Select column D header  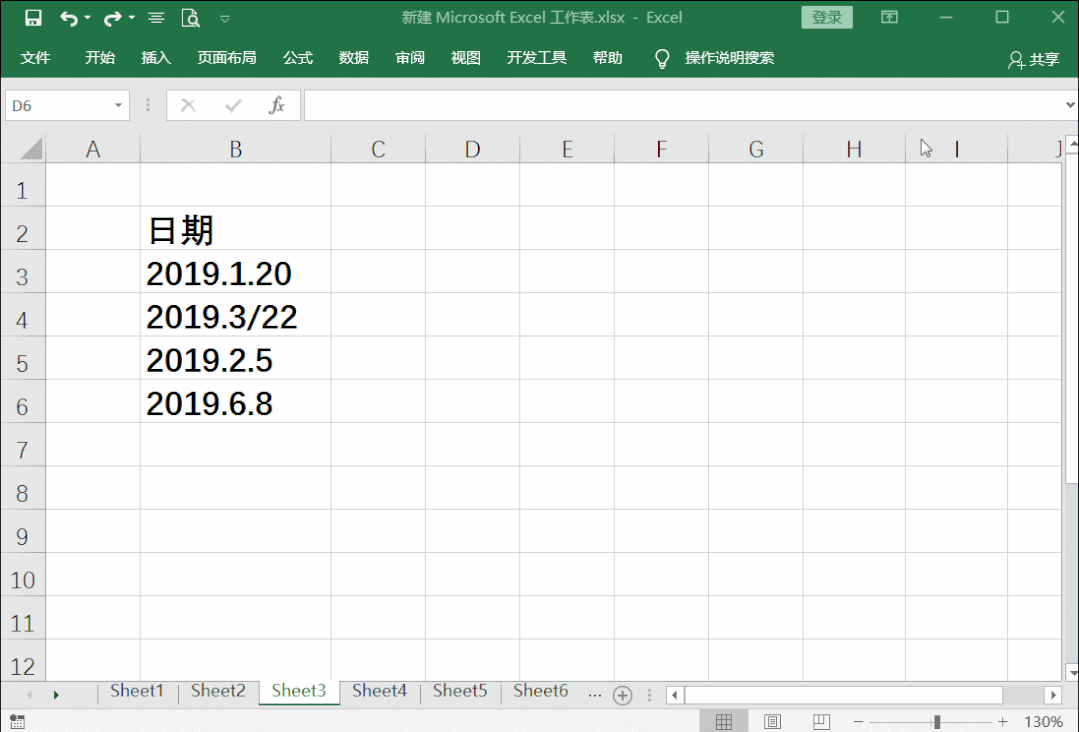[472, 149]
